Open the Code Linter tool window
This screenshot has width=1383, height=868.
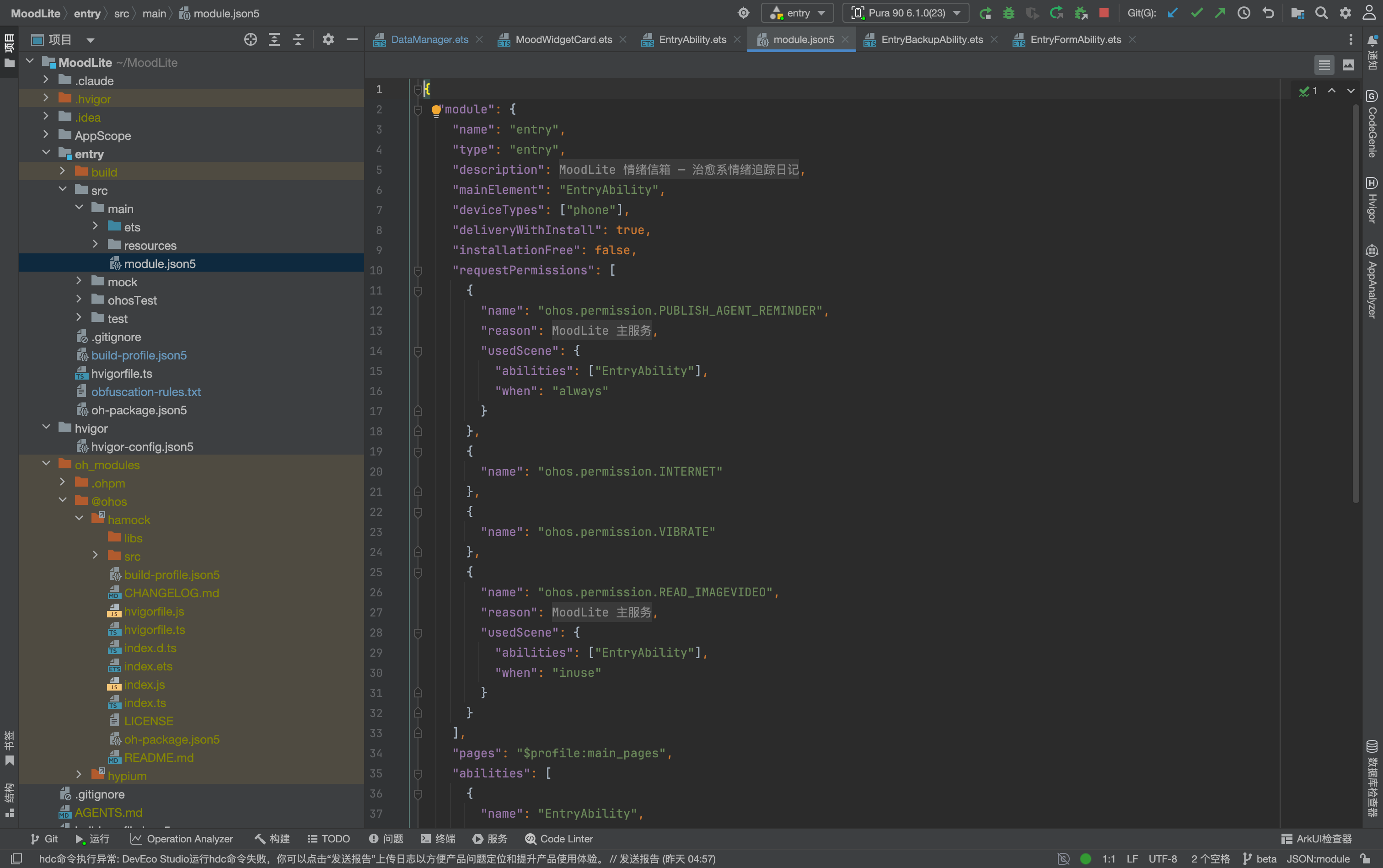[x=559, y=839]
